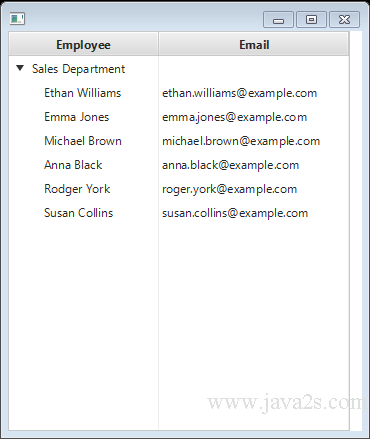This screenshot has height=439, width=370.
Task: Click roger.york@example.com email cell
Action: click(x=254, y=189)
